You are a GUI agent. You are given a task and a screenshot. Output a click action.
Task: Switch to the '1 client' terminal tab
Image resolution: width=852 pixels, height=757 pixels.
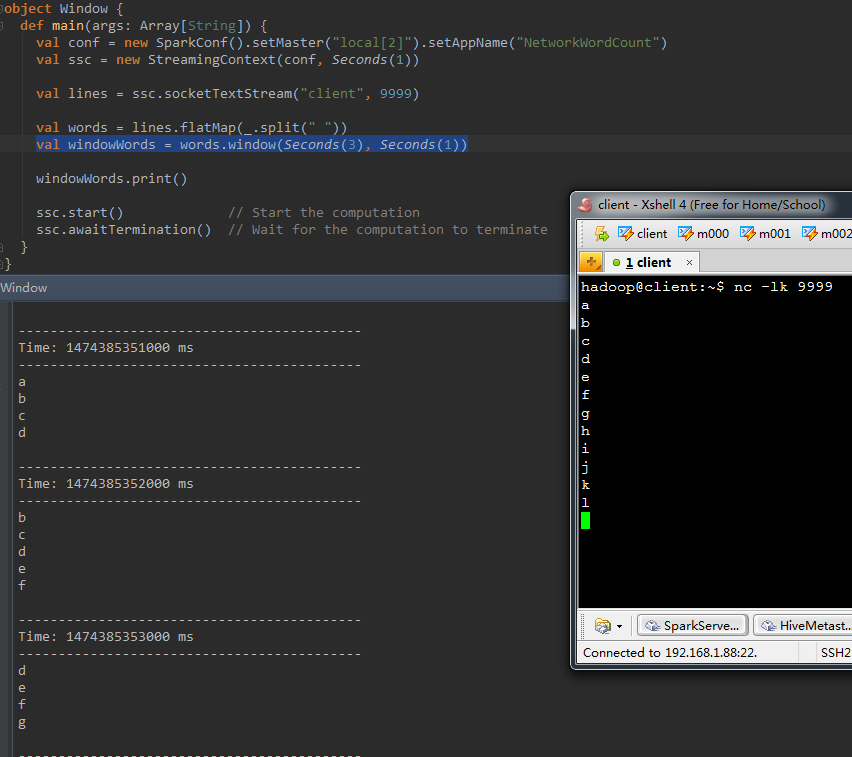coord(648,263)
